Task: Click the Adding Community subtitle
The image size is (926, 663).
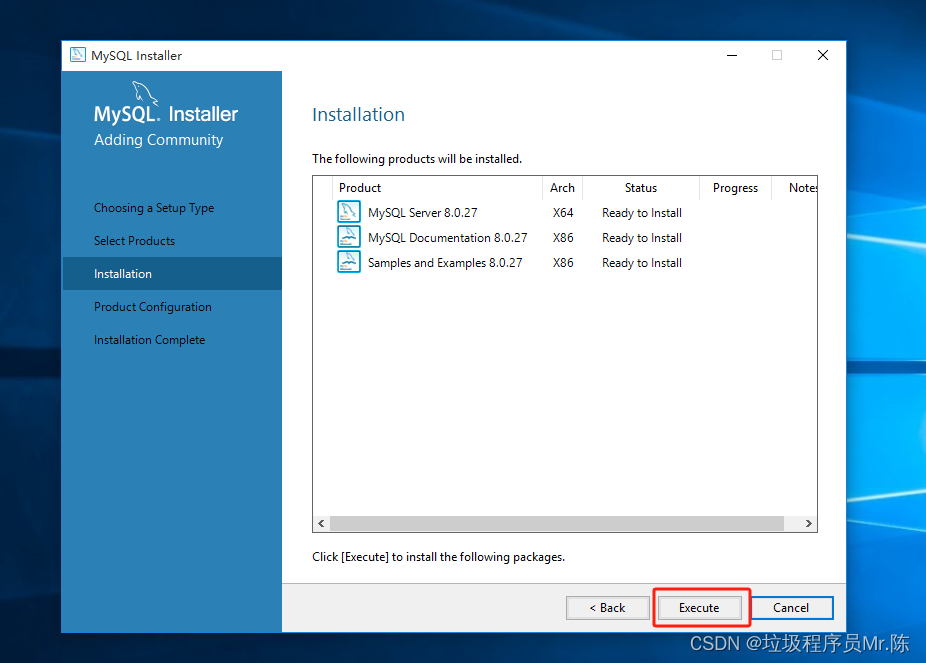Action: 158,140
